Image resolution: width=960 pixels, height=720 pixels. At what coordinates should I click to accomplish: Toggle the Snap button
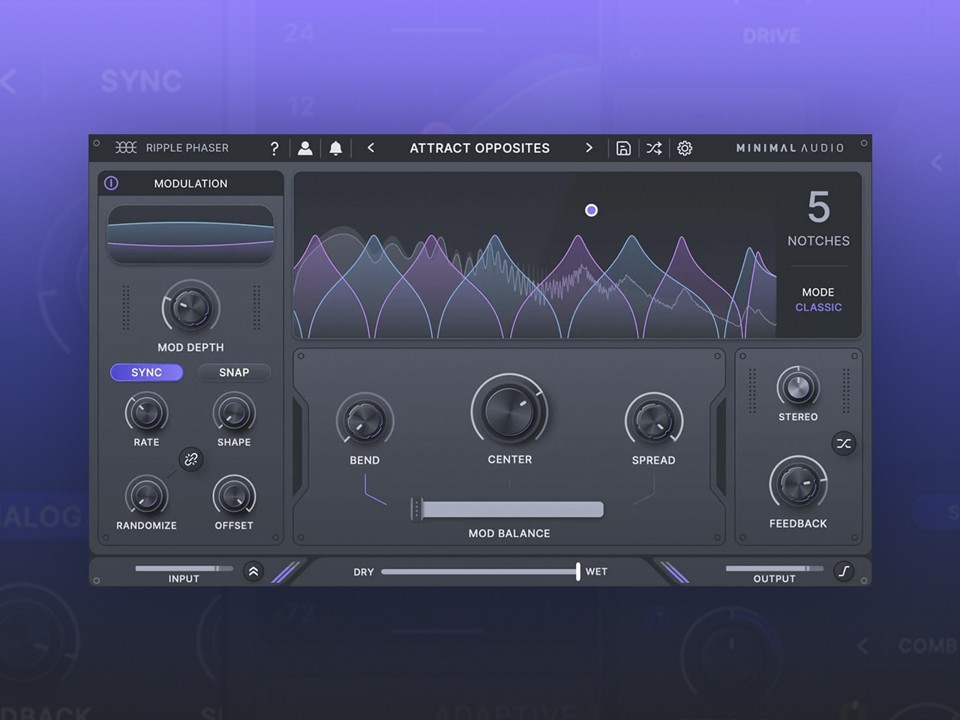pyautogui.click(x=234, y=372)
